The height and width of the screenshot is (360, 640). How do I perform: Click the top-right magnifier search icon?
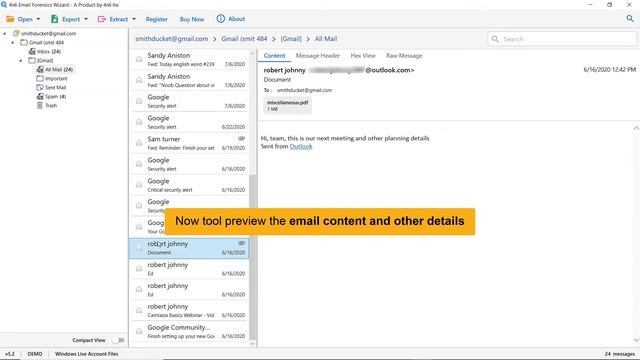pos(630,18)
